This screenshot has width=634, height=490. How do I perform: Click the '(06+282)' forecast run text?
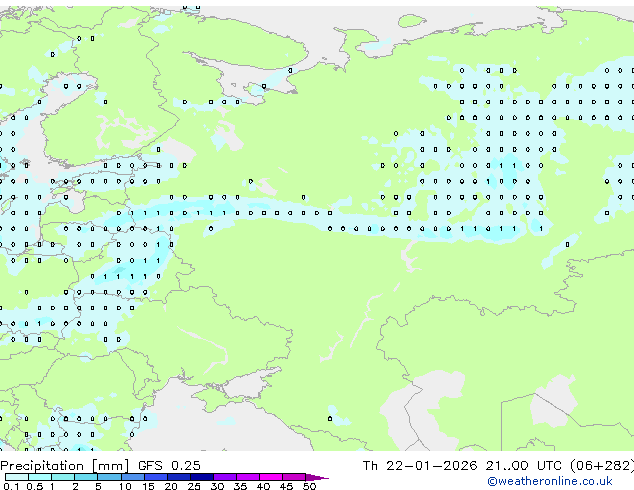(602, 466)
